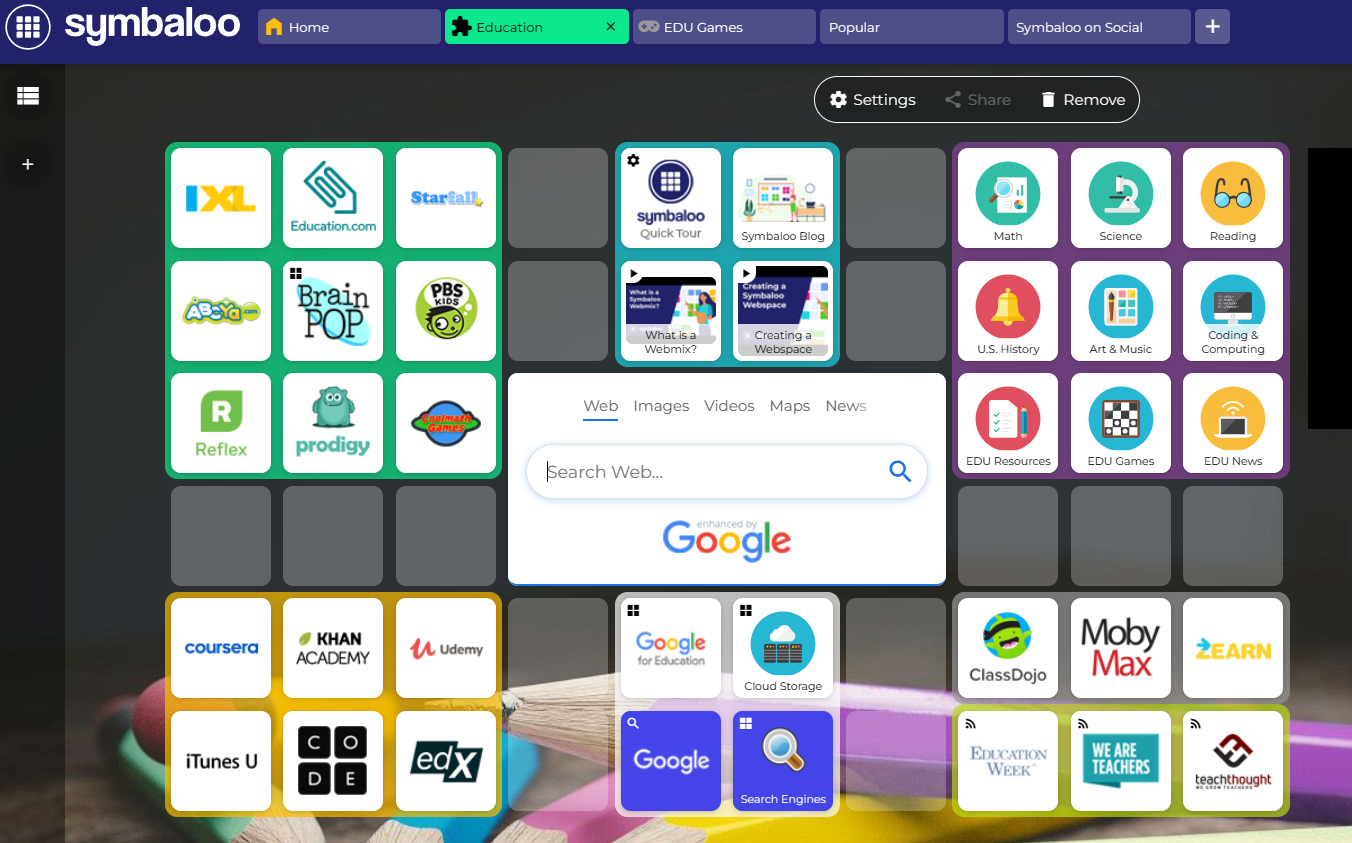The height and width of the screenshot is (843, 1352).
Task: Open the ABCya tile
Action: click(x=221, y=311)
